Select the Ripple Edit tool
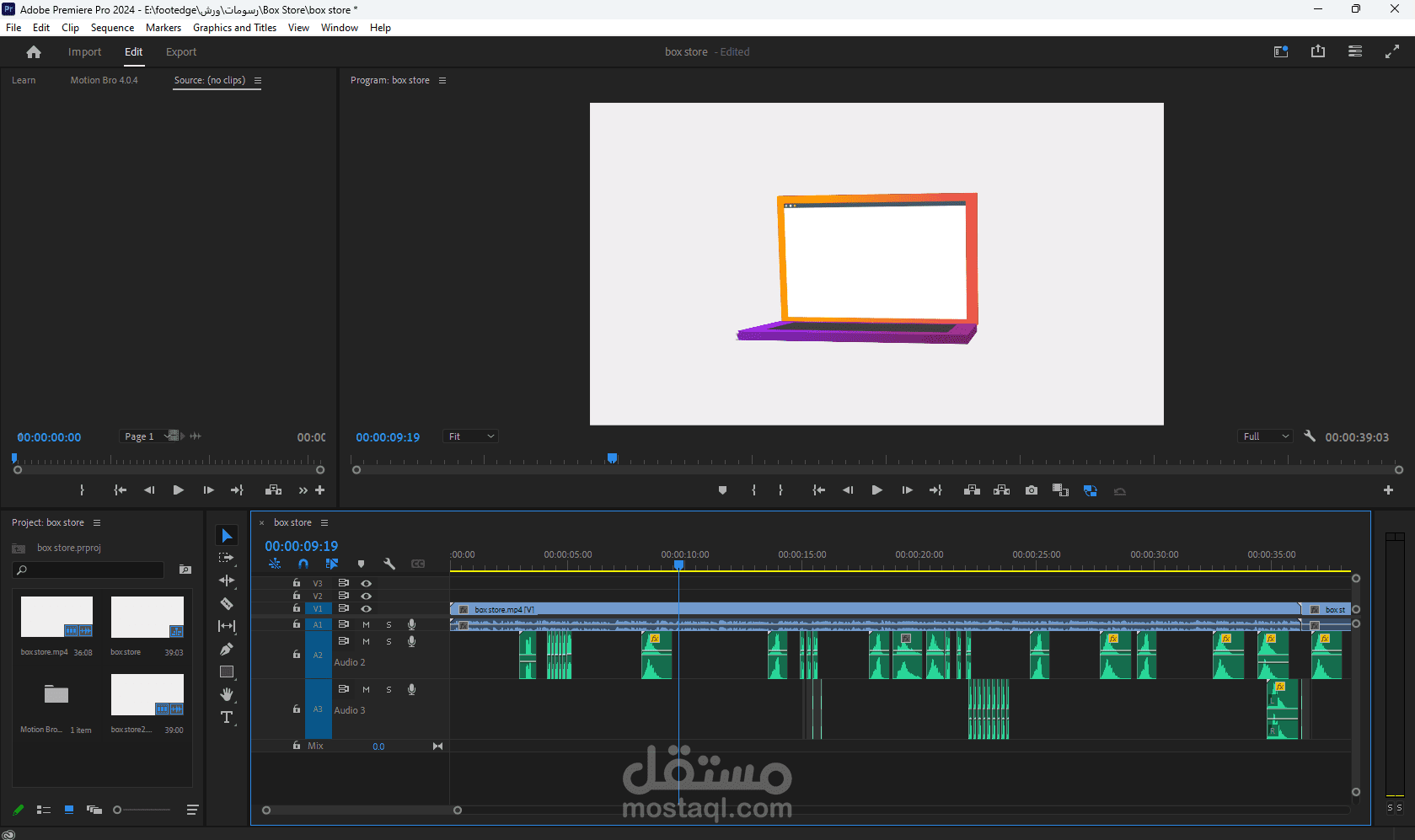The image size is (1415, 840). 227,581
